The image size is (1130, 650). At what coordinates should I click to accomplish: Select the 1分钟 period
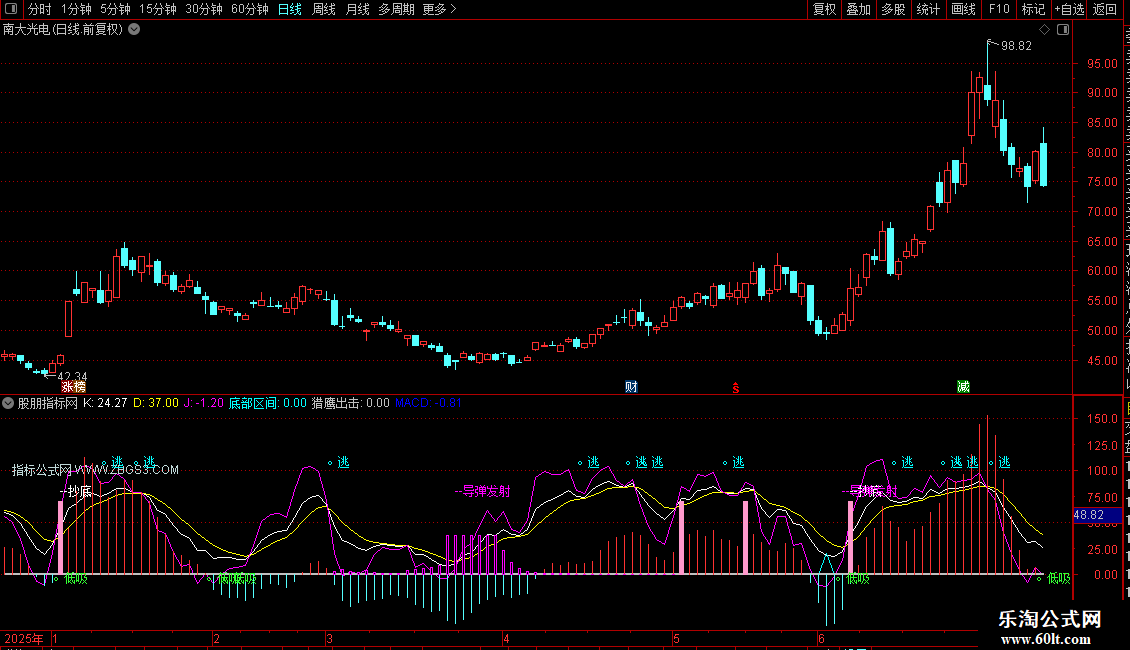pos(76,9)
